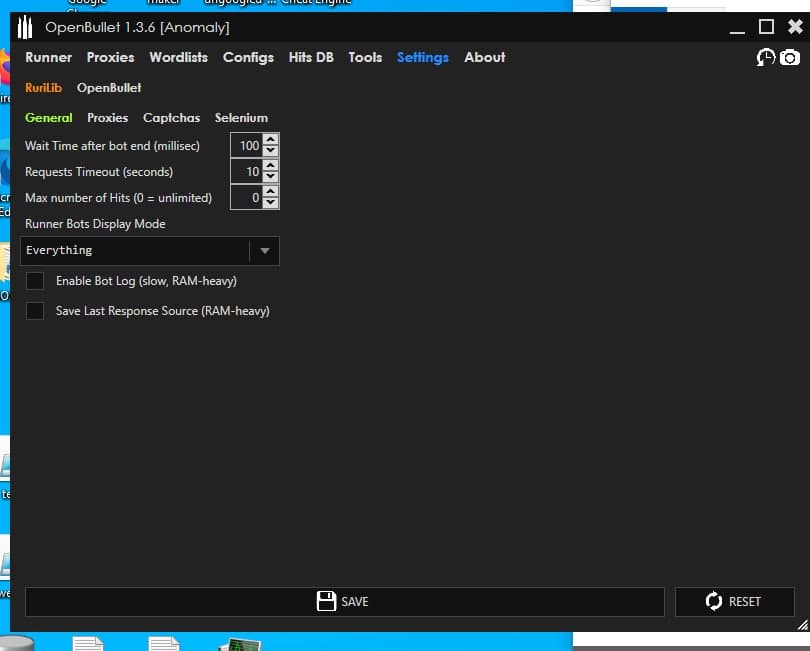Click the log history clock icon

pyautogui.click(x=766, y=58)
